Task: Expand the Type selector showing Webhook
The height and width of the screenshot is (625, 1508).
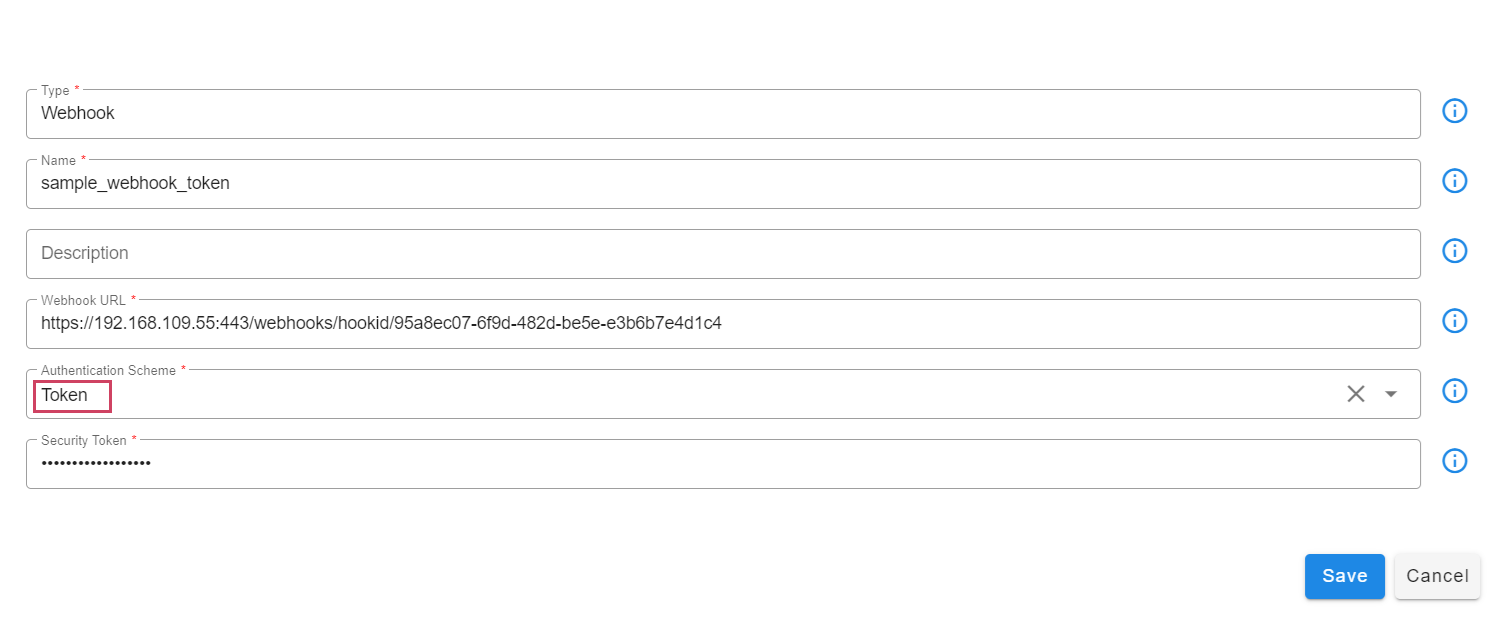Action: (x=700, y=113)
